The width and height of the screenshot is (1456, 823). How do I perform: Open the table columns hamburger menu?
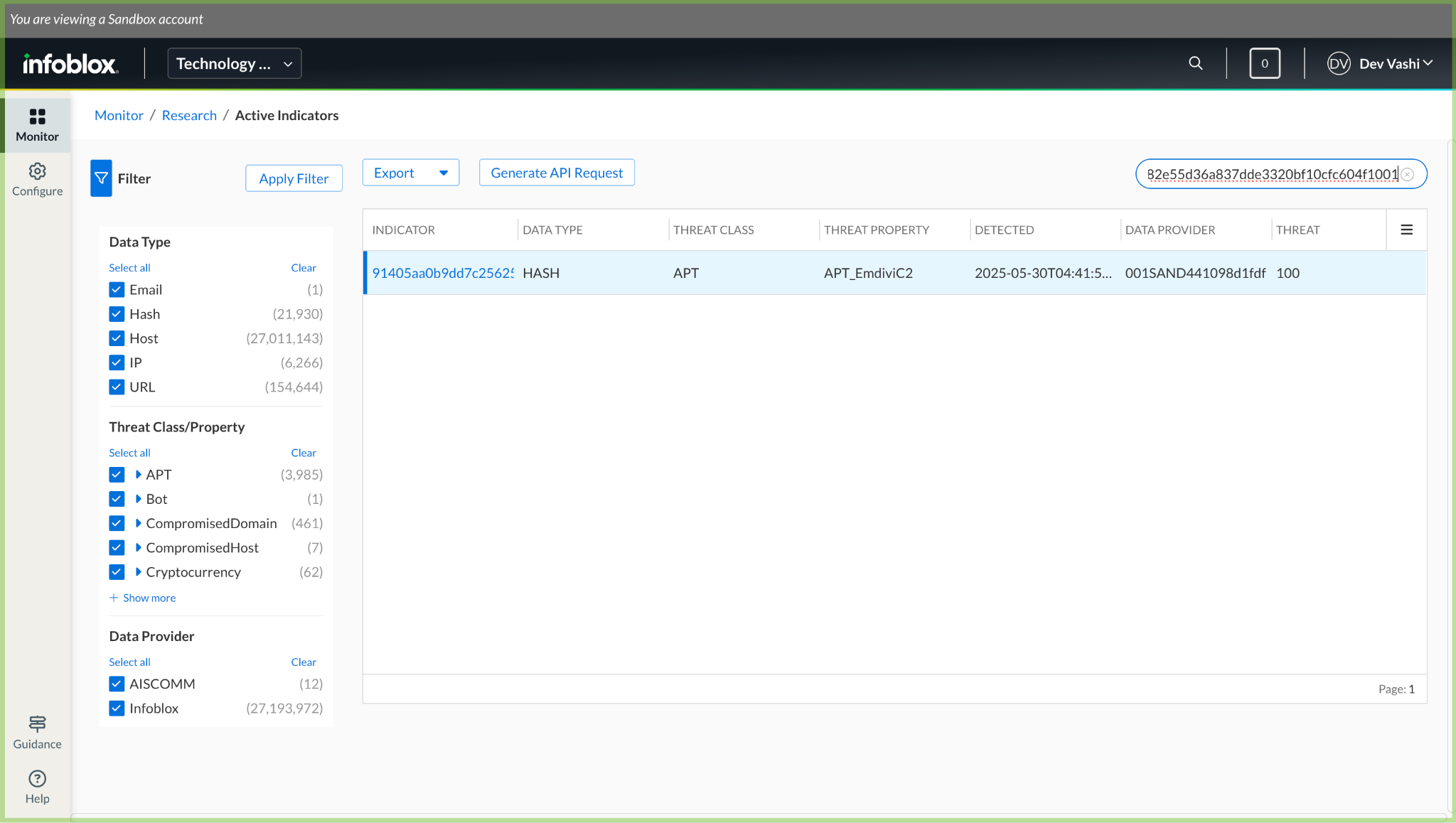tap(1406, 230)
